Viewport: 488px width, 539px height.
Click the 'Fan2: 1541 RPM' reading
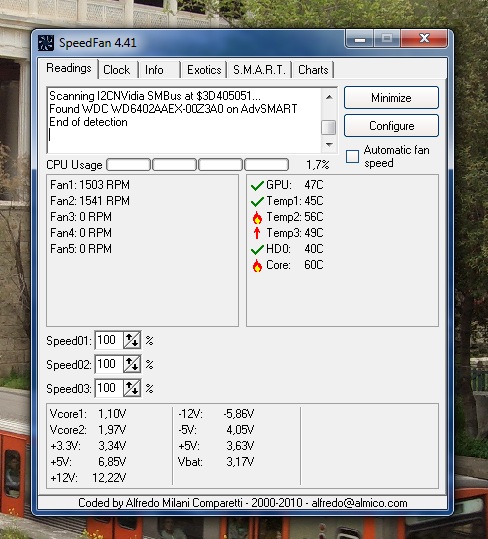tap(90, 201)
